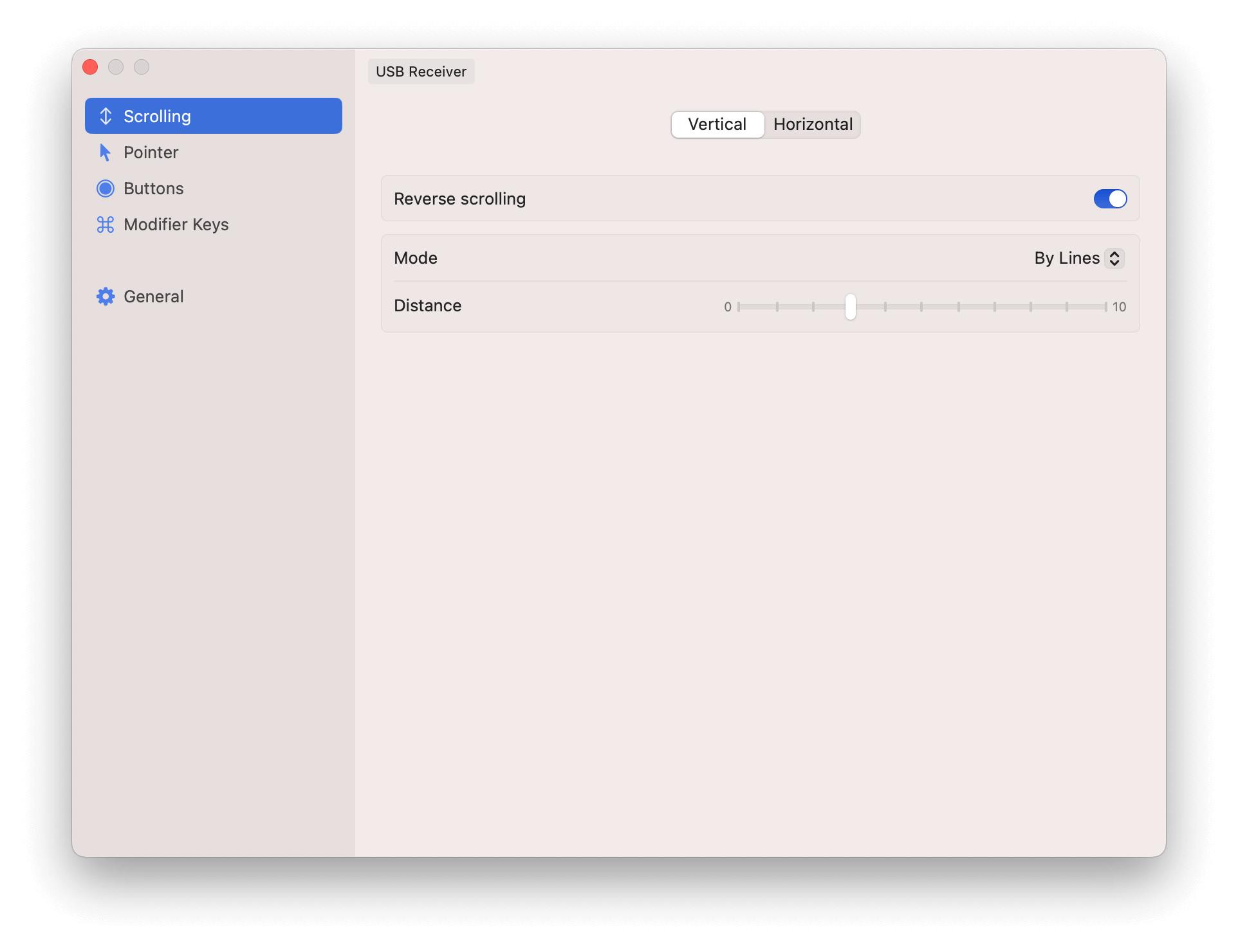Screen dimensions: 1238x952
Task: Click the stepper arrows next to By Lines
Action: [1114, 258]
